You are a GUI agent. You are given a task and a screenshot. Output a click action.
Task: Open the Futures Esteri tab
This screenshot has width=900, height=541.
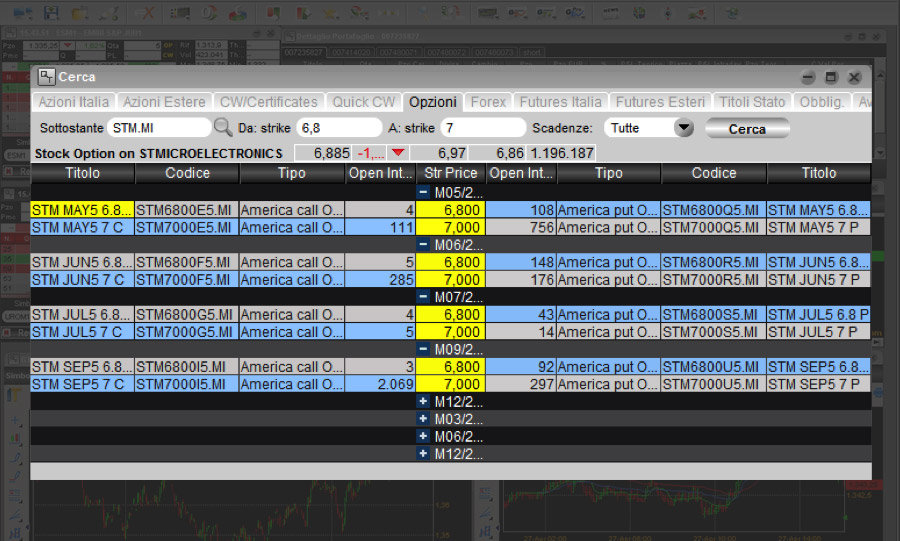[x=660, y=102]
